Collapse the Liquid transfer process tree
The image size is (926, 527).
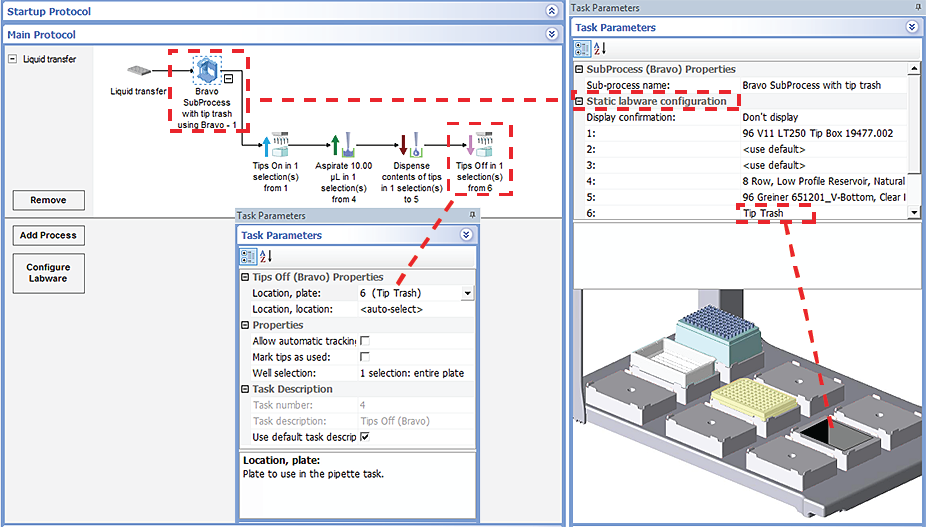tap(12, 59)
